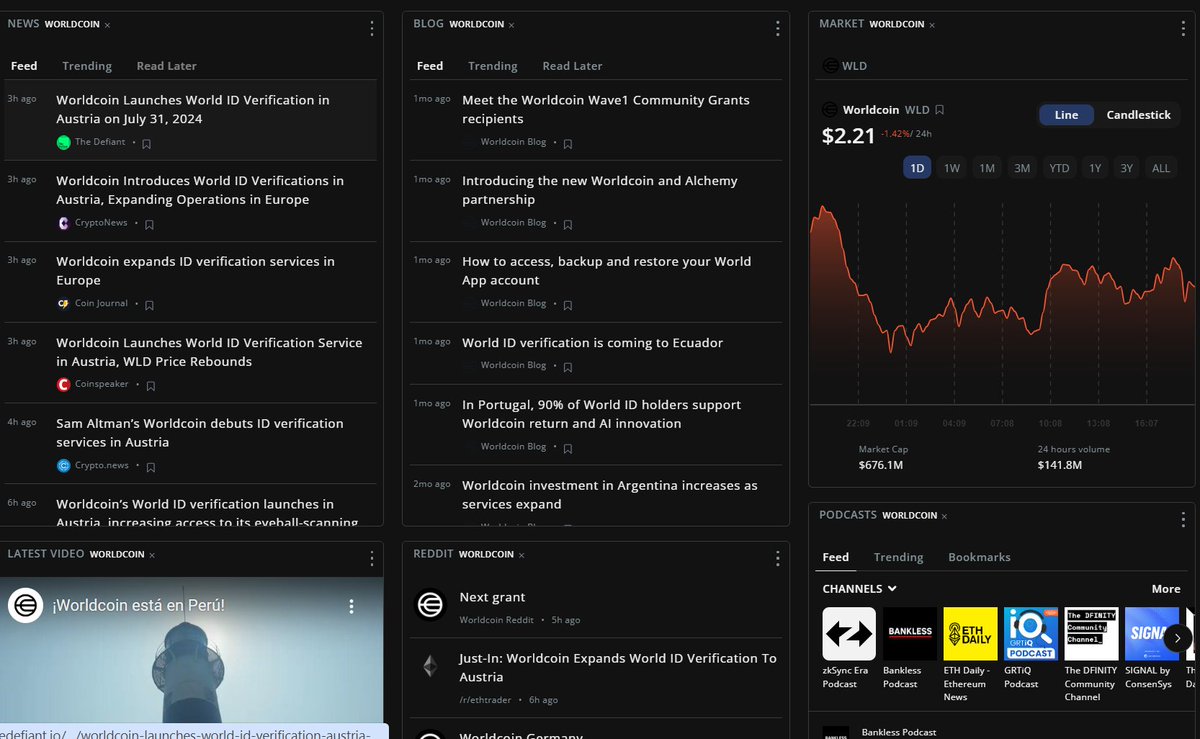Bookmark the Austria verification article by The Defiant
The width and height of the screenshot is (1200, 739).
tap(146, 143)
